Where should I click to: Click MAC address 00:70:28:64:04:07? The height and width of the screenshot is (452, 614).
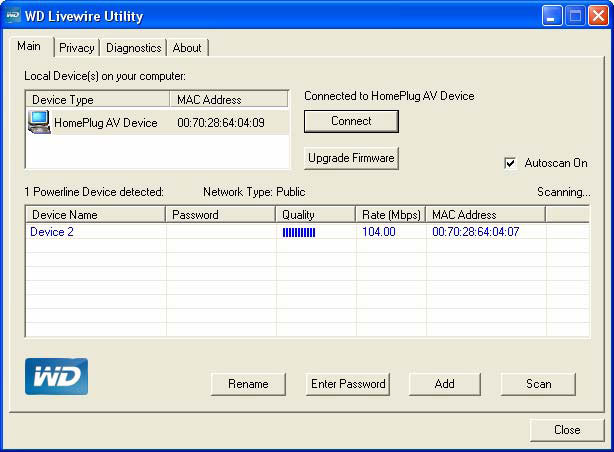[475, 232]
